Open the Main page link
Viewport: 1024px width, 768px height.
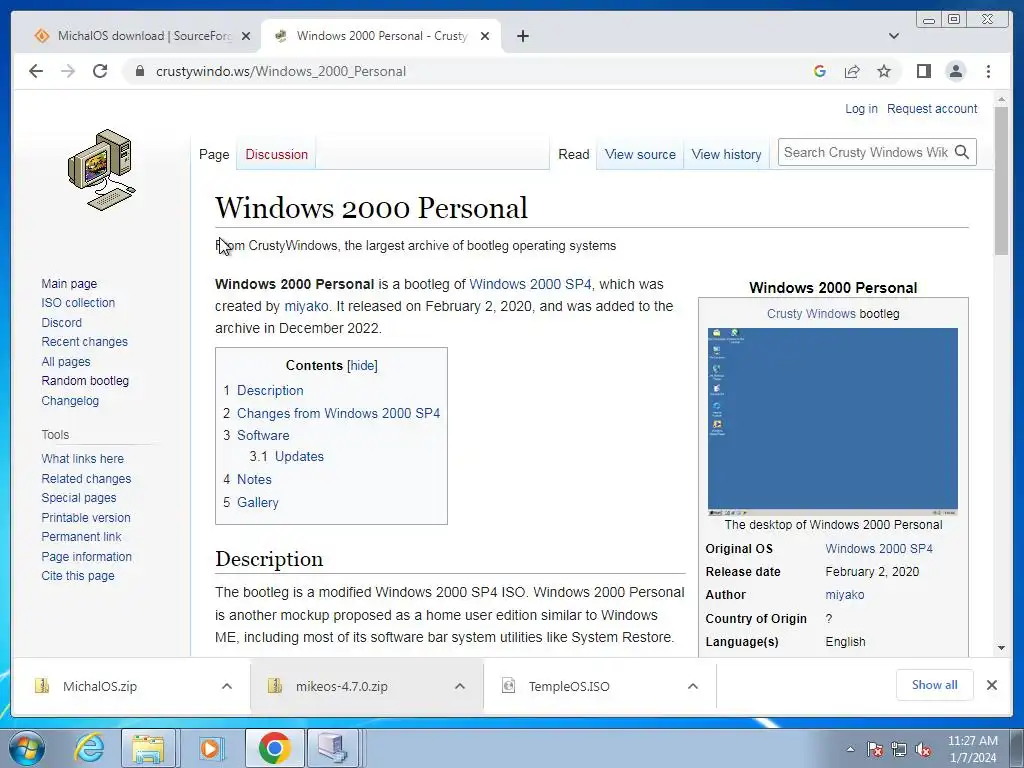click(x=69, y=283)
